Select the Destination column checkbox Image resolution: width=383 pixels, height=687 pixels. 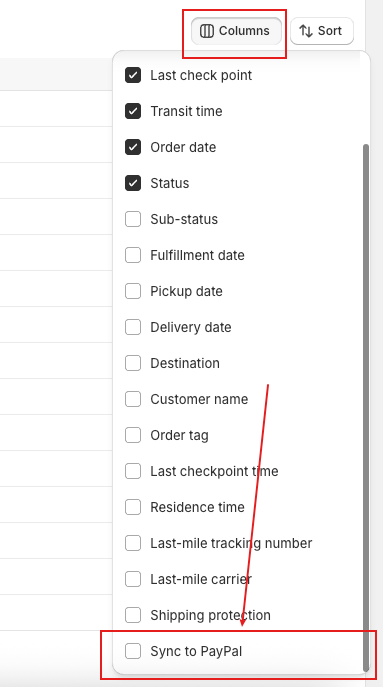tap(133, 363)
